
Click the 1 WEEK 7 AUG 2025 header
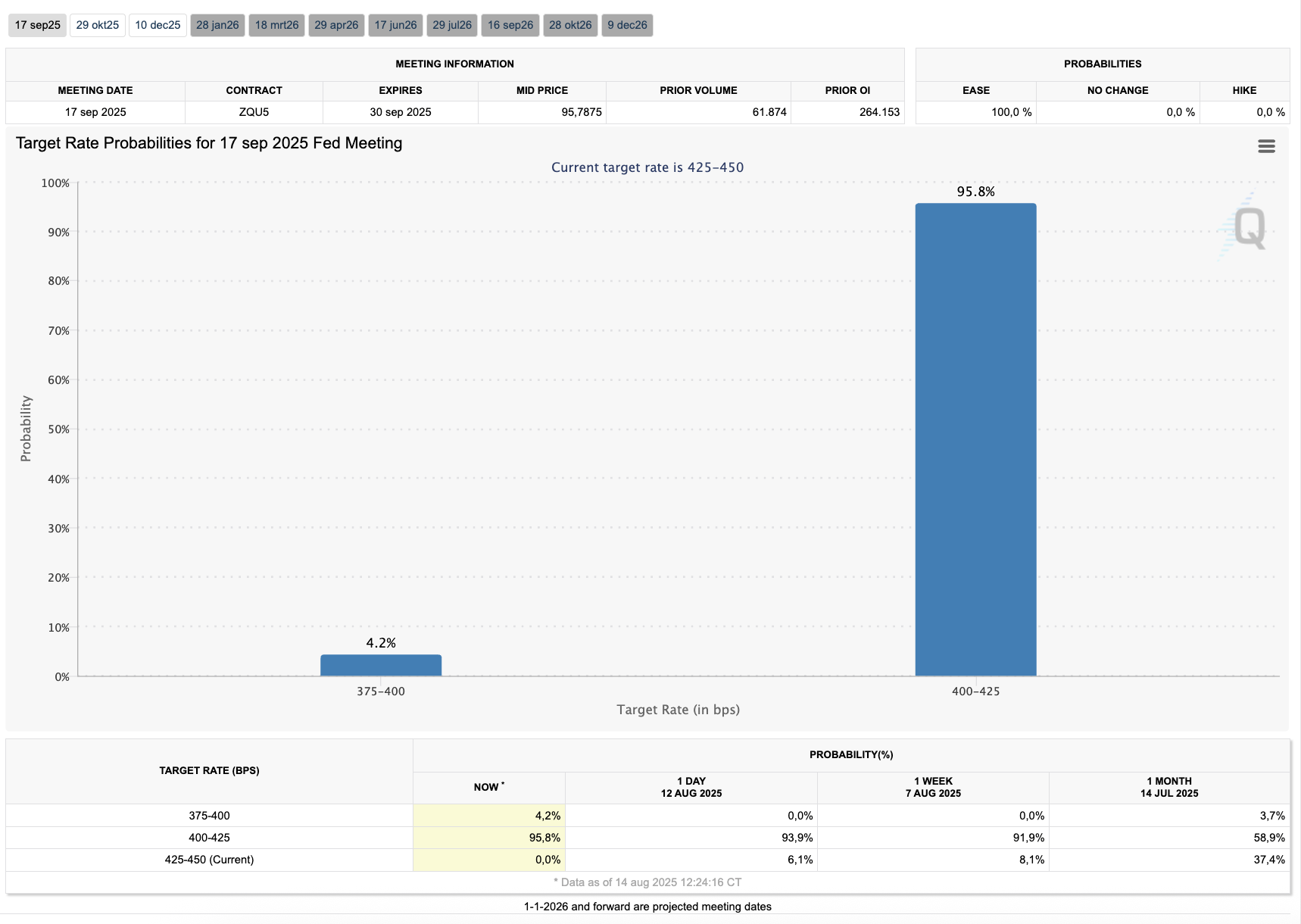click(933, 788)
